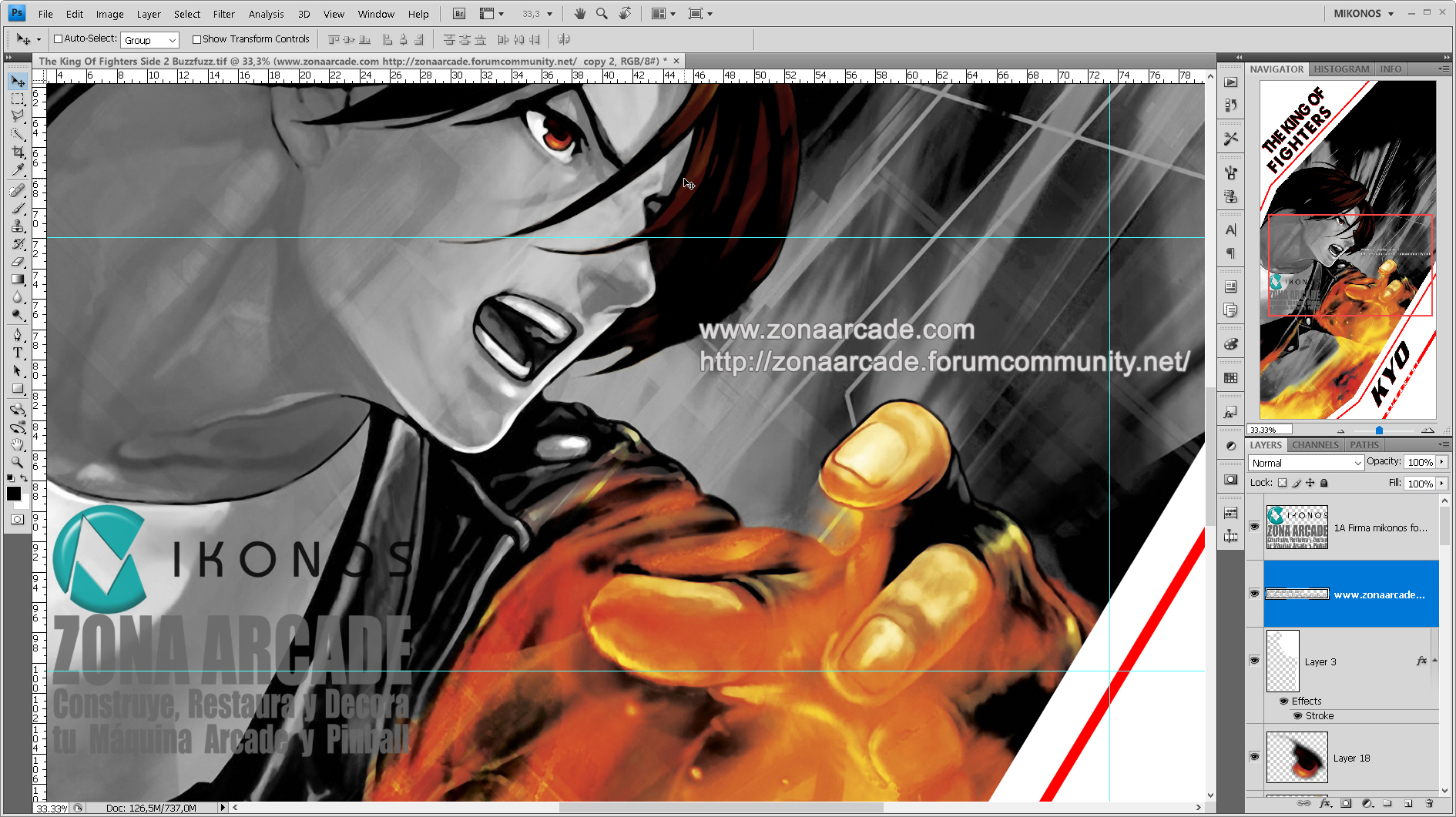Open the File menu
Screen dimensions: 1456x817
point(45,14)
